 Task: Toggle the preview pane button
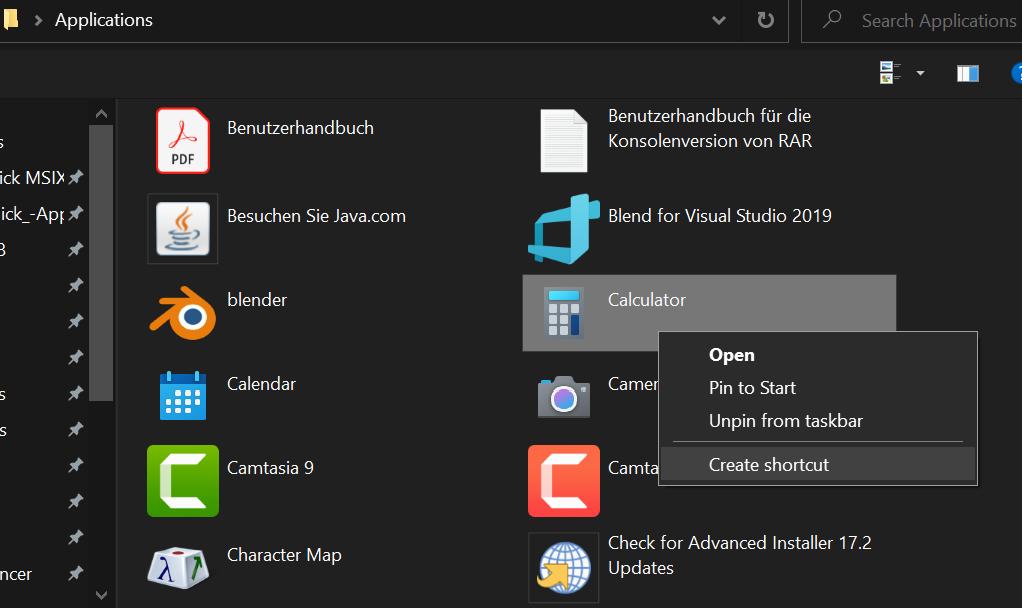point(967,73)
